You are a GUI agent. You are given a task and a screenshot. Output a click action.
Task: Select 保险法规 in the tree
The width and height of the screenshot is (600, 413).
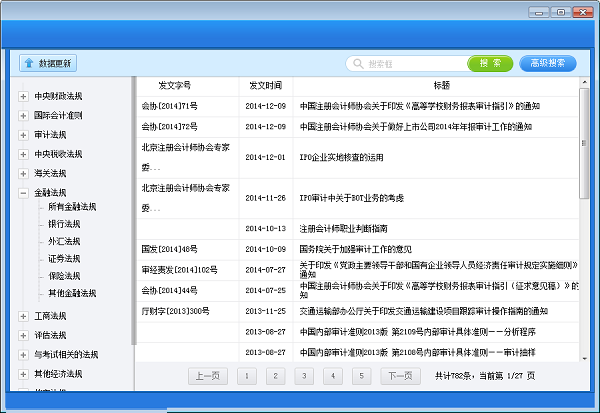click(x=64, y=276)
